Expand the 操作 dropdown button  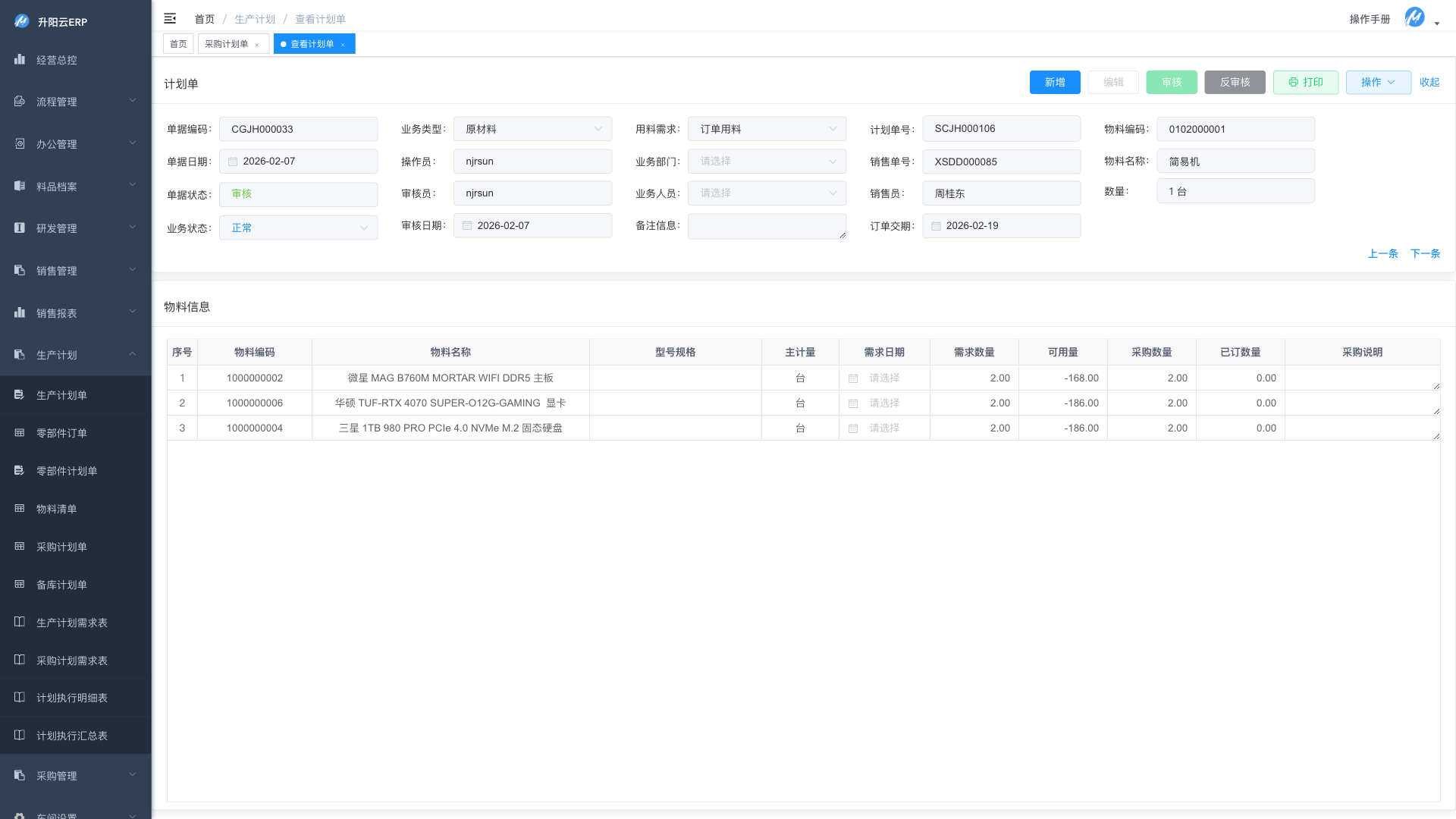1378,82
